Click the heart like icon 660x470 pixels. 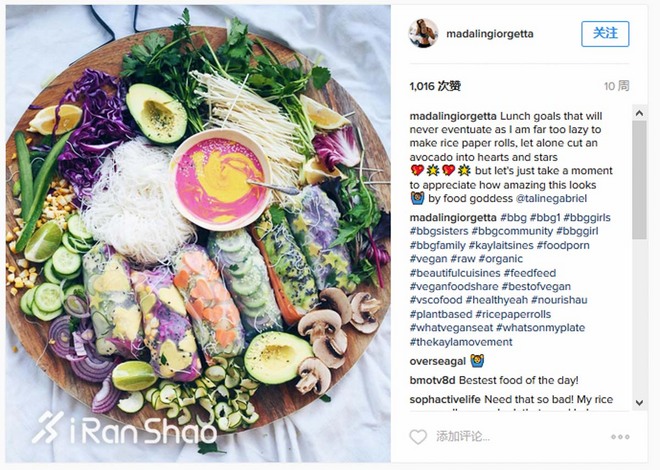pos(418,437)
